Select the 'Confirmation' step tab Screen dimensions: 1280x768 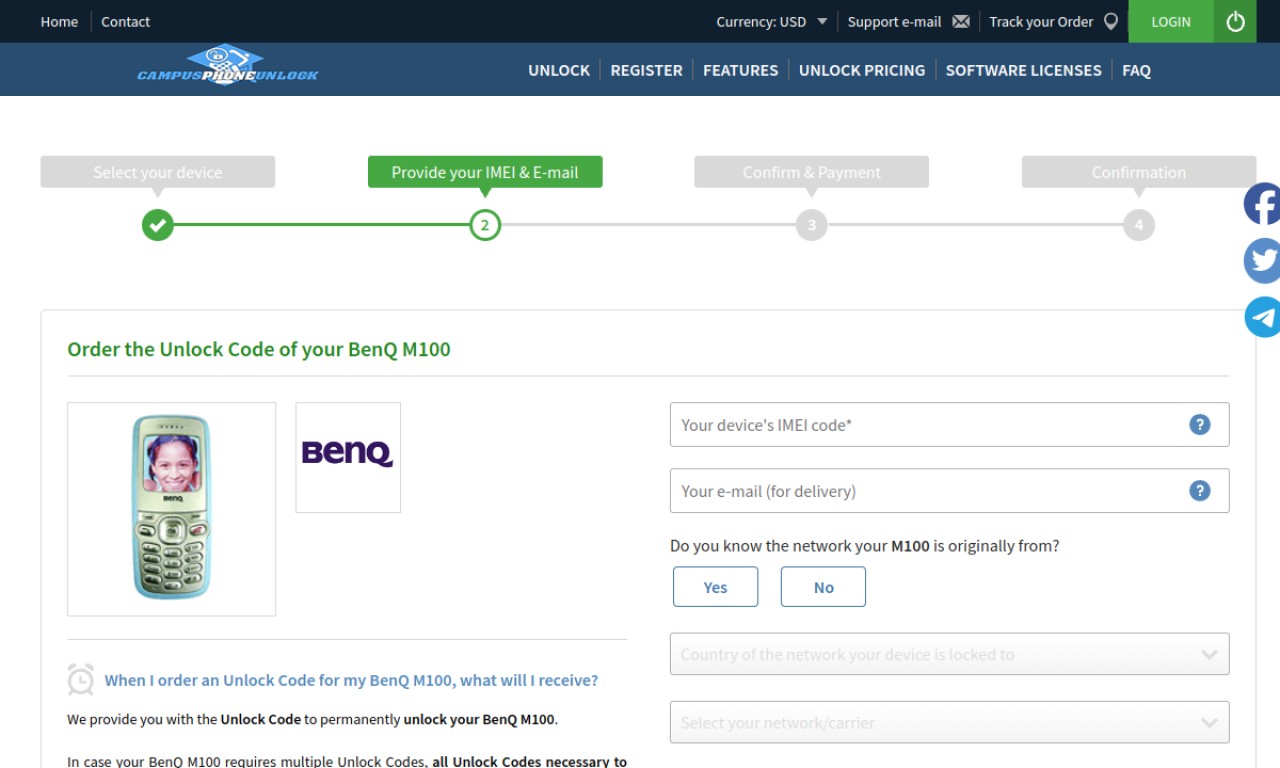tap(1138, 172)
